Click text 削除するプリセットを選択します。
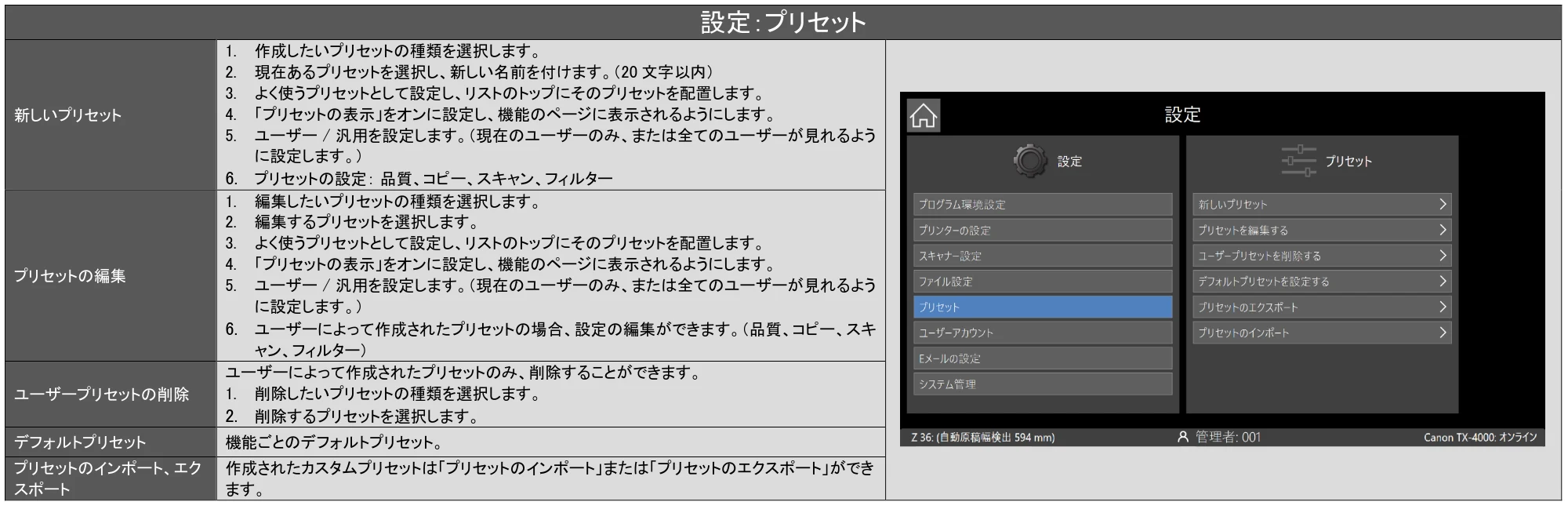This screenshot has height=531, width=1568. 367,416
